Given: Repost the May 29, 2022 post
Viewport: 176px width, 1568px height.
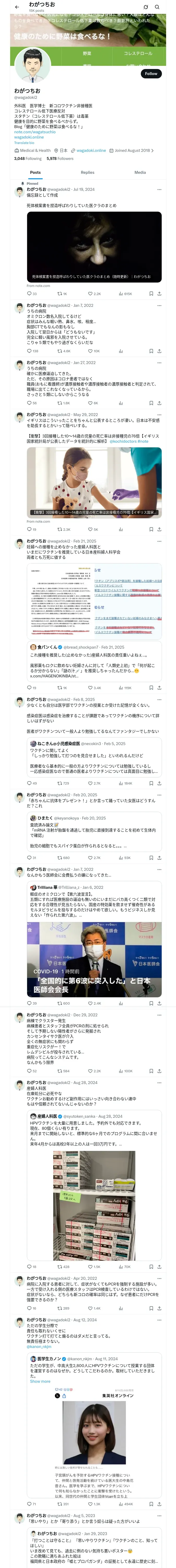Looking at the screenshot, I should click(x=59, y=529).
